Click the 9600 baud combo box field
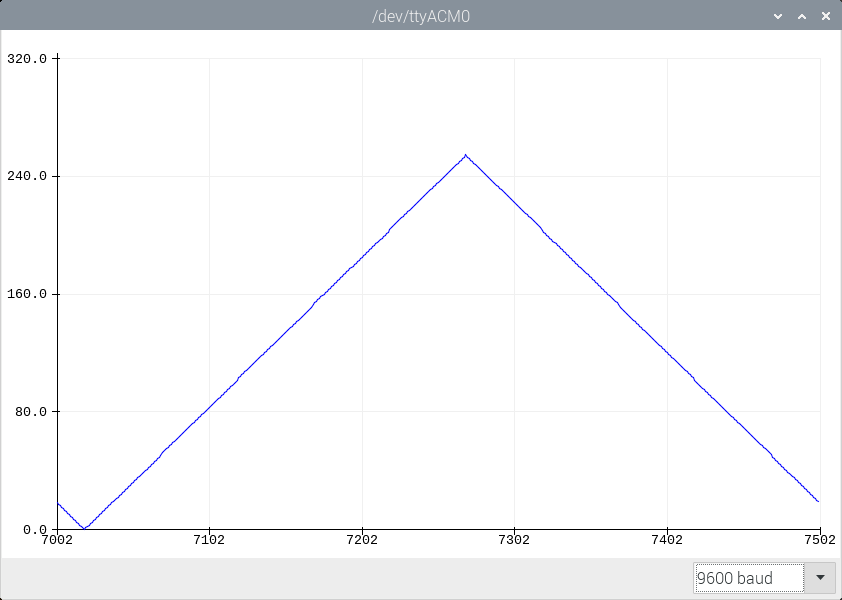Image resolution: width=842 pixels, height=600 pixels. [749, 577]
